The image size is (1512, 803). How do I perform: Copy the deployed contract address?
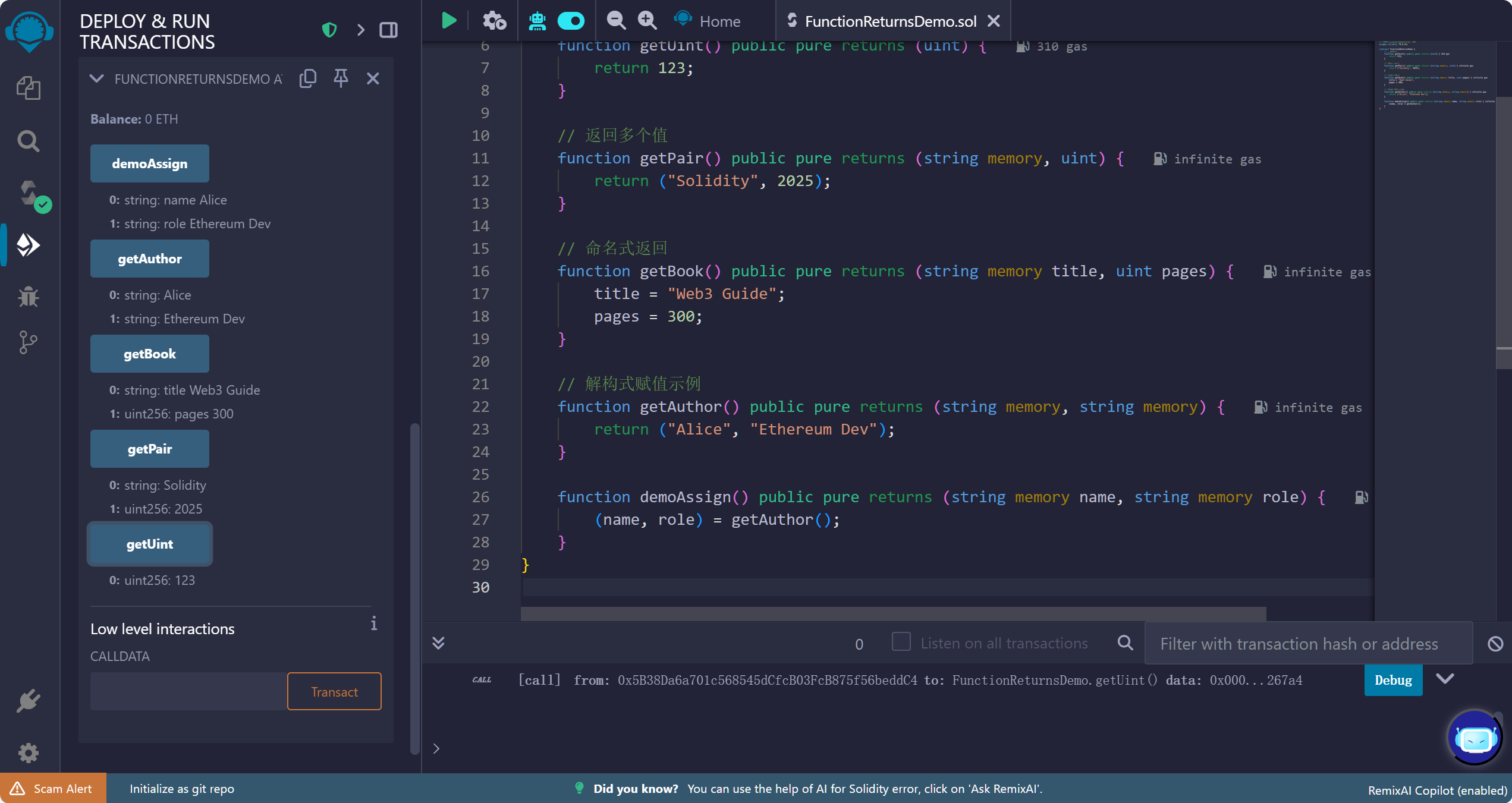pos(308,78)
